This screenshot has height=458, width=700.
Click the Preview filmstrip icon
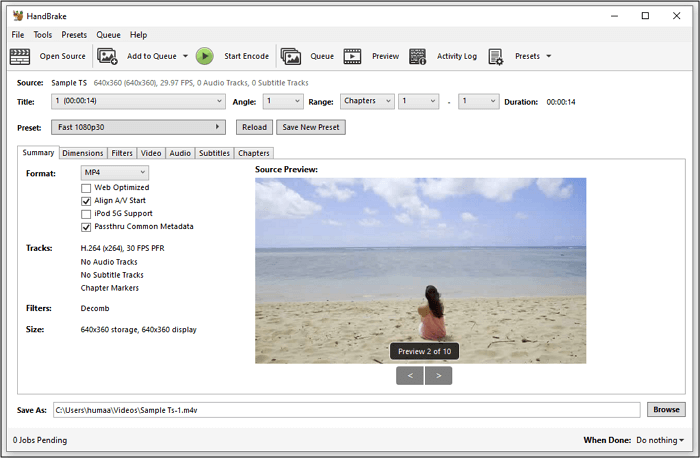353,57
